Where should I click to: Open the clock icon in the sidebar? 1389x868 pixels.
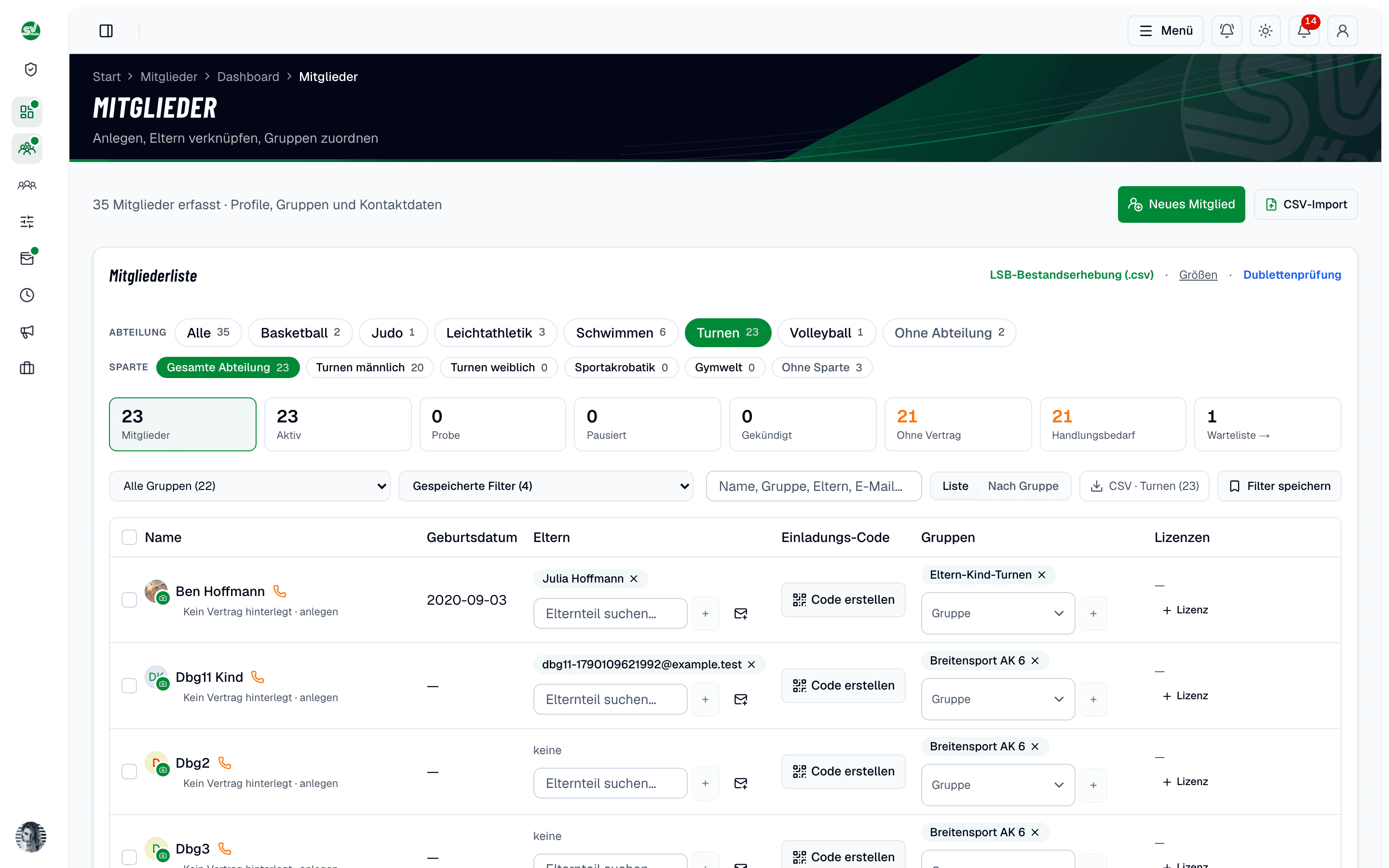click(27, 295)
